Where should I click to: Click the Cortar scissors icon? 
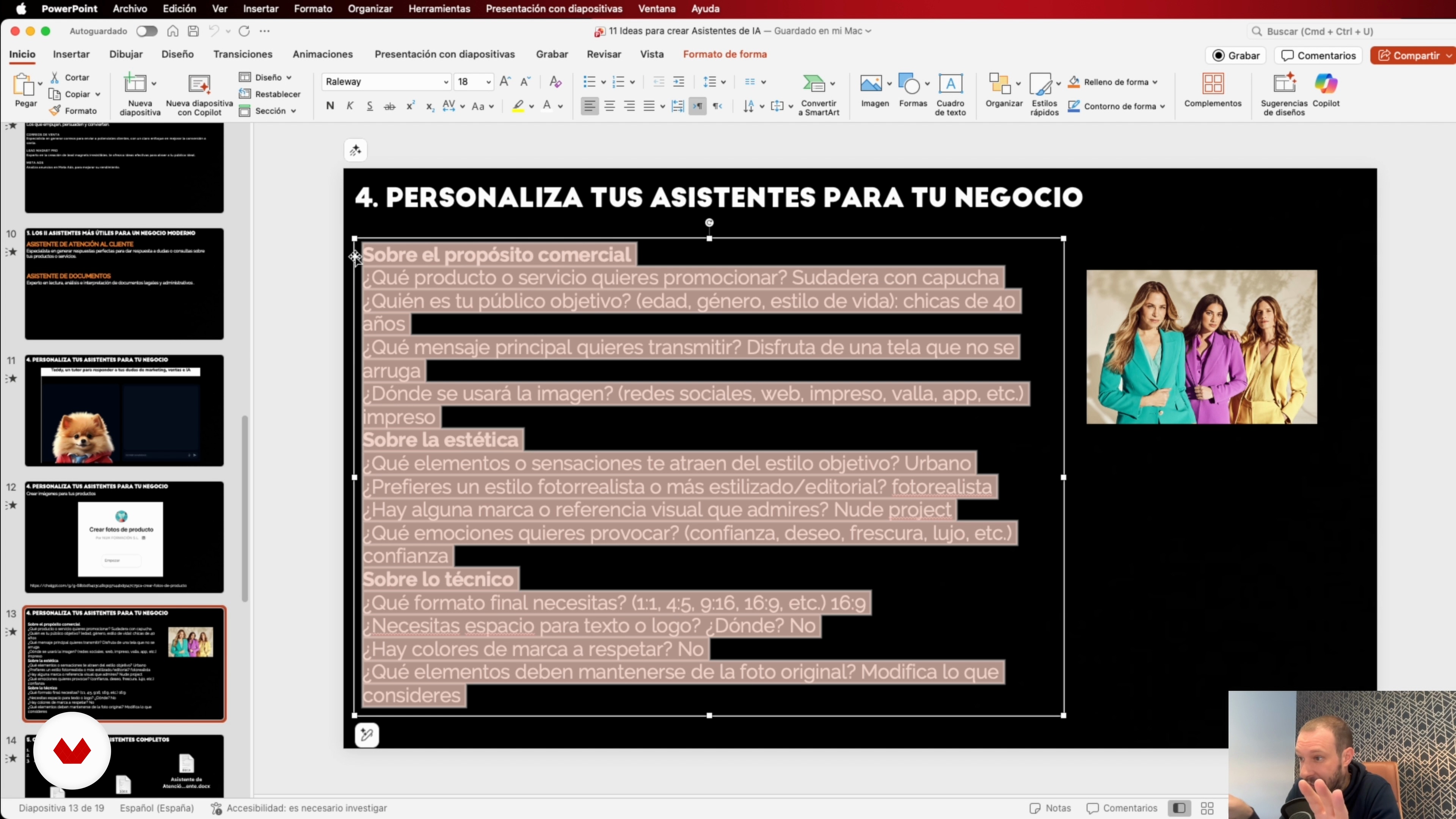55,77
